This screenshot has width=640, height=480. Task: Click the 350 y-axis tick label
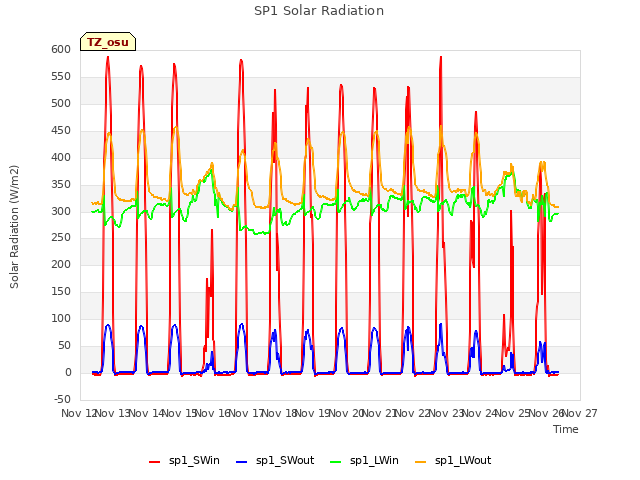pos(61,184)
